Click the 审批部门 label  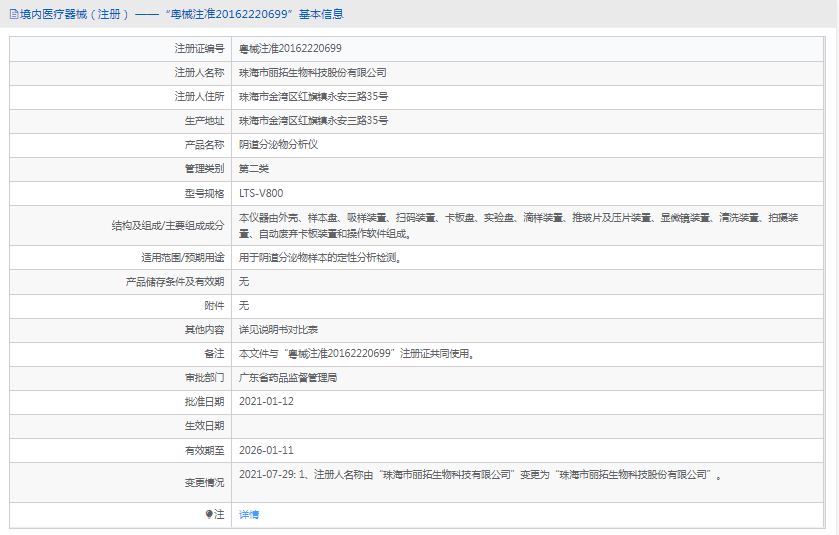coord(204,378)
